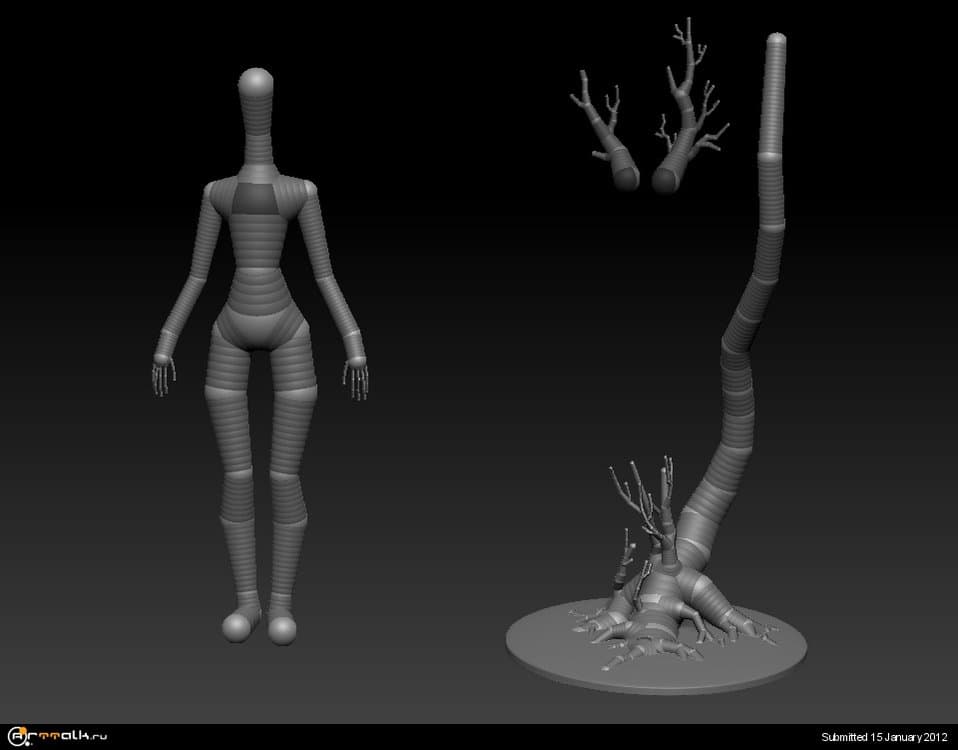Viewport: 958px width, 750px height.
Task: Click the mannequin's narrow cylindrical neck
Action: [x=257, y=130]
